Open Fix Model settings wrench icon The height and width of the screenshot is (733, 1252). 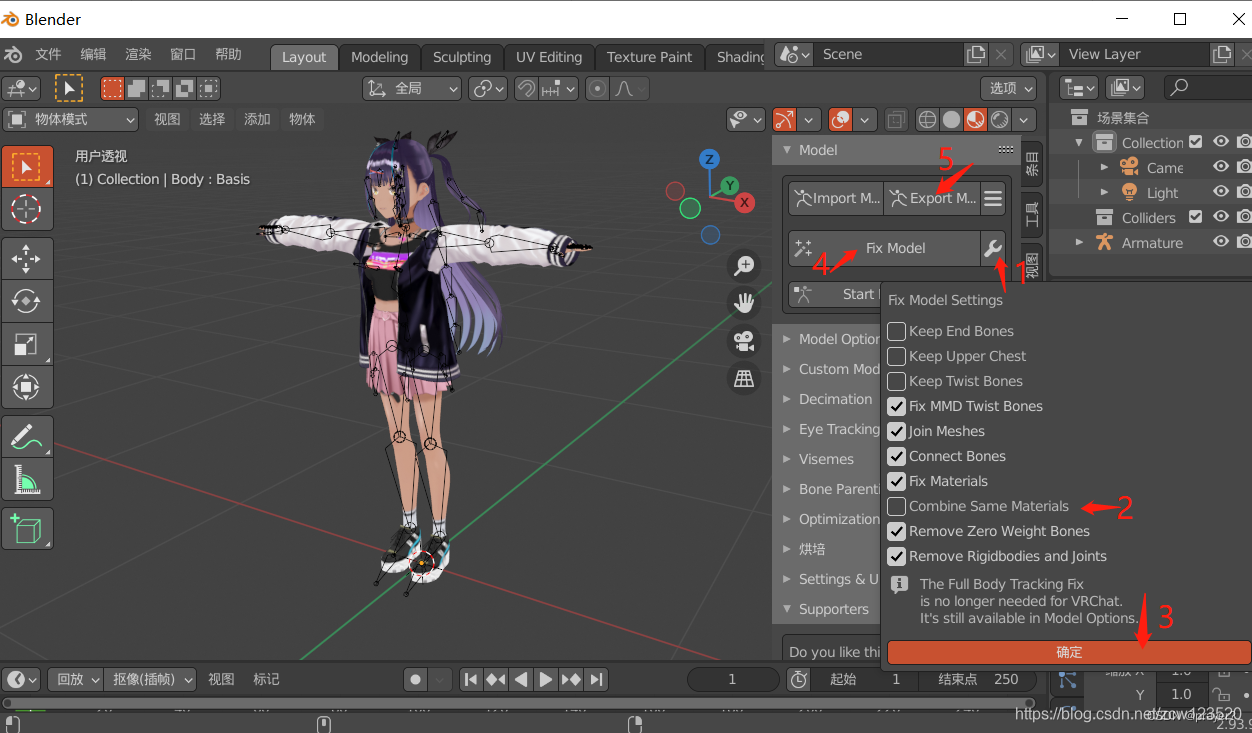point(993,248)
